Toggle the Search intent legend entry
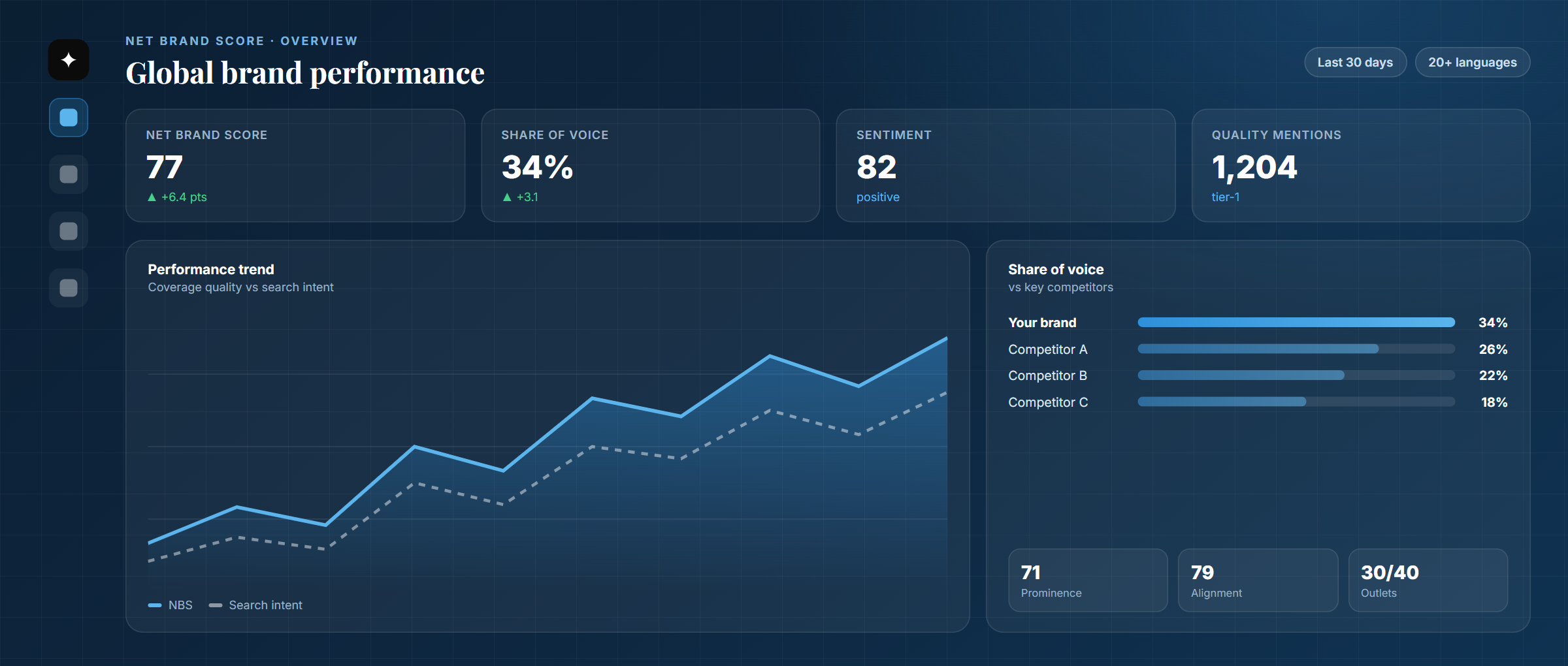 [x=255, y=605]
